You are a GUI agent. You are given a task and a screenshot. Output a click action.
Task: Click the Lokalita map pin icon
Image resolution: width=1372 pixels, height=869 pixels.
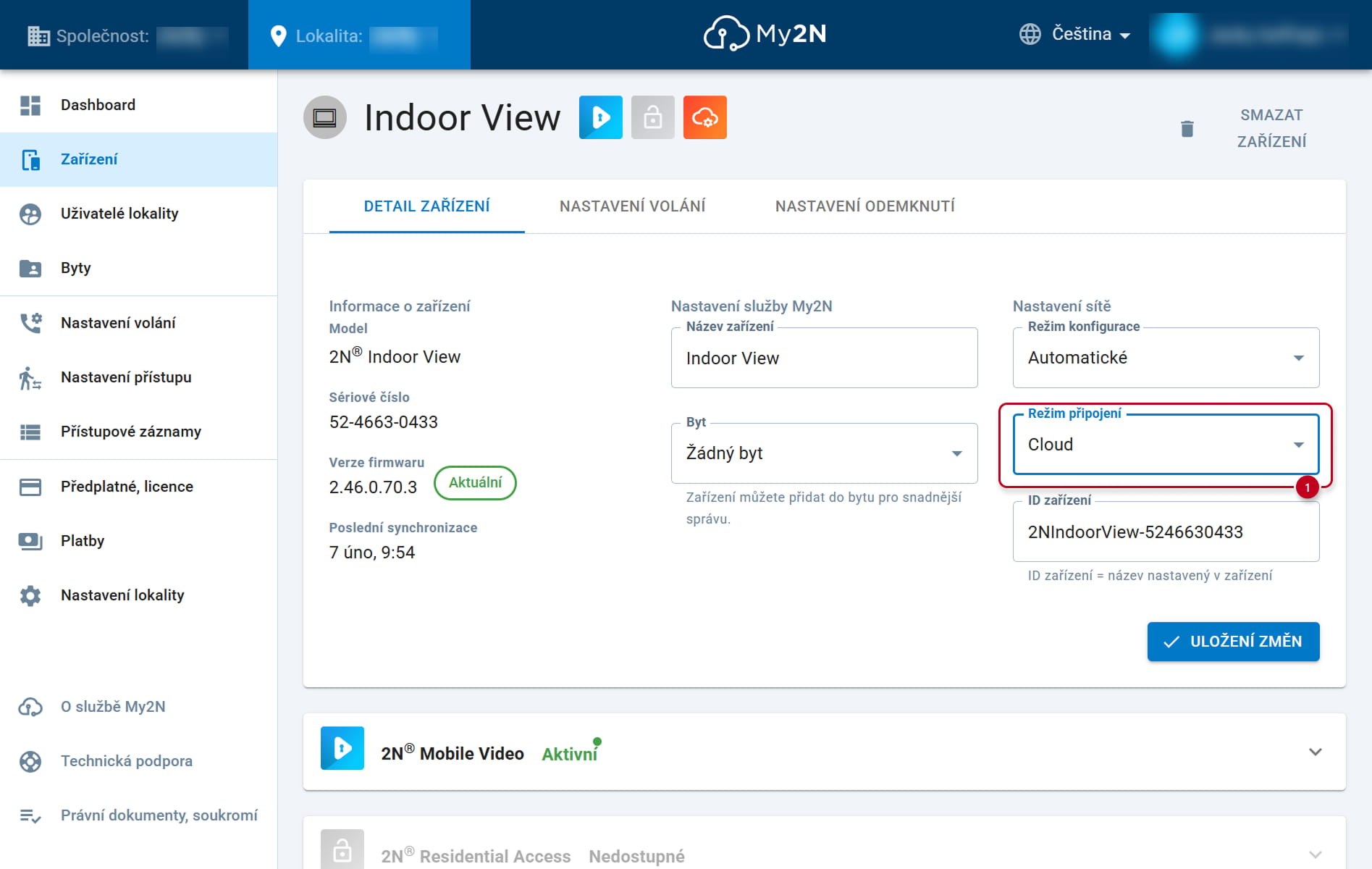[278, 35]
